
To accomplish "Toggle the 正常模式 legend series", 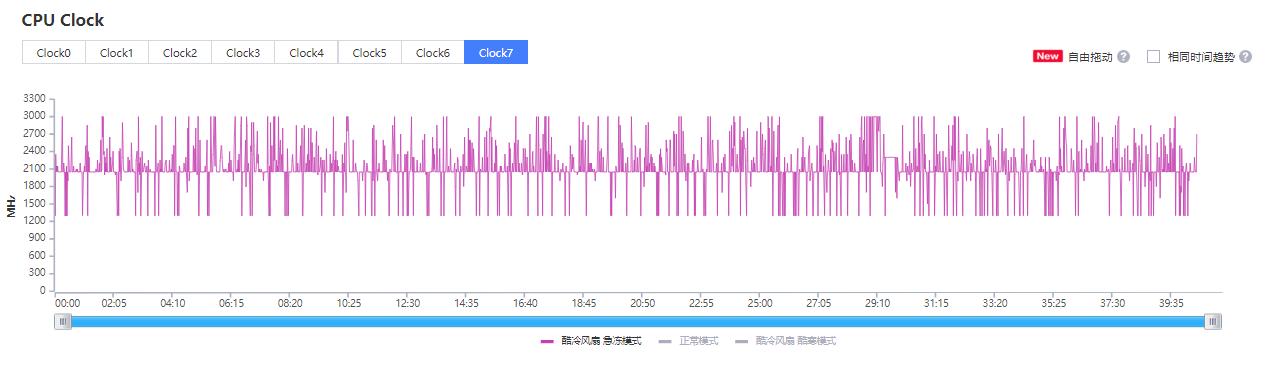I will 689,341.
